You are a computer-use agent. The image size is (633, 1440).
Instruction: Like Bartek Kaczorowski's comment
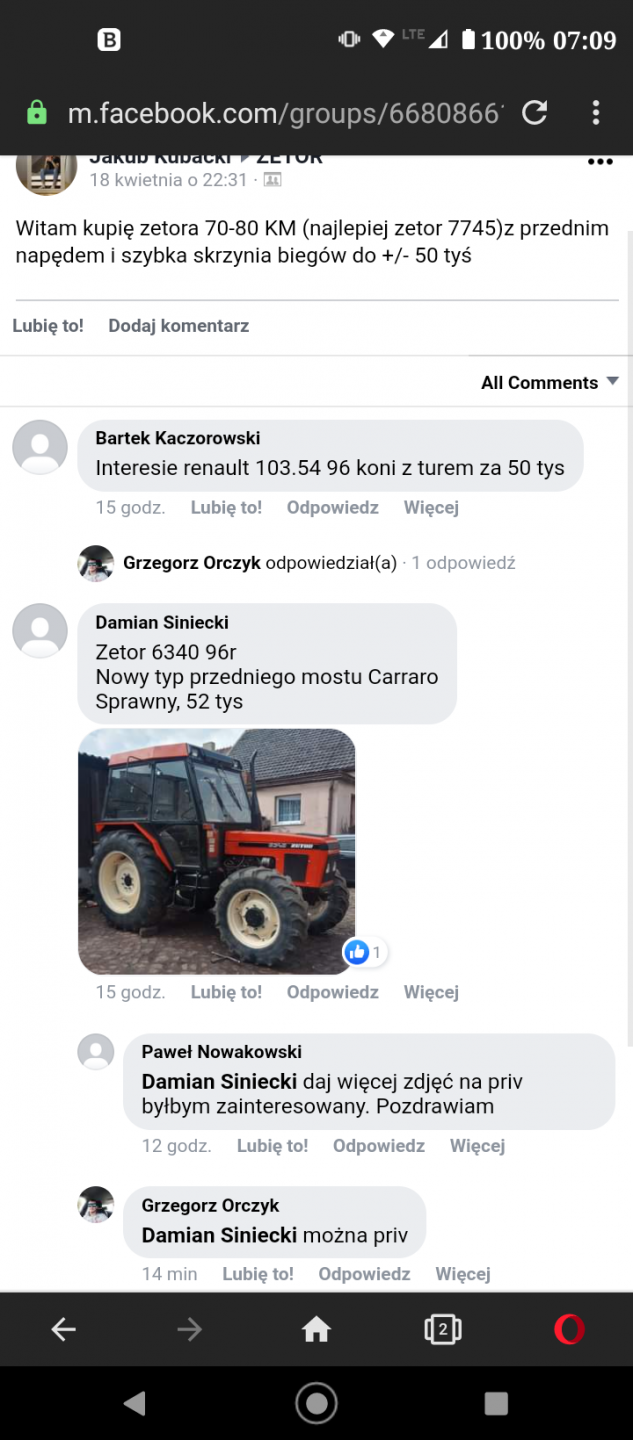(x=226, y=507)
